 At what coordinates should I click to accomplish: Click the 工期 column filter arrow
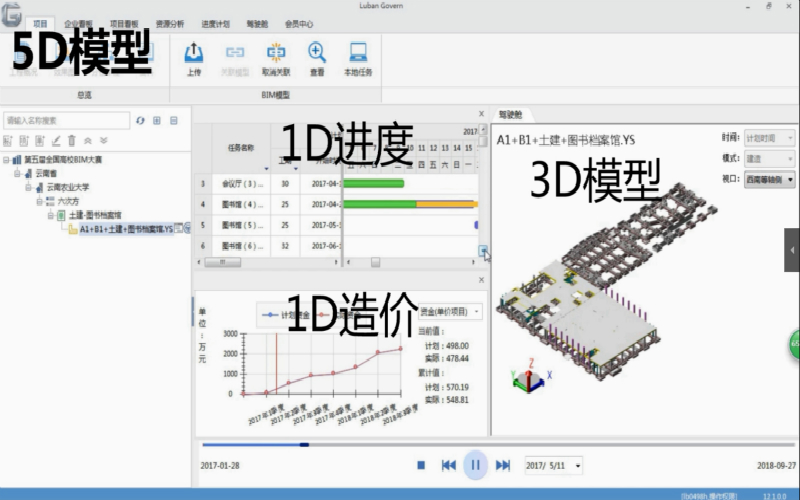click(296, 168)
